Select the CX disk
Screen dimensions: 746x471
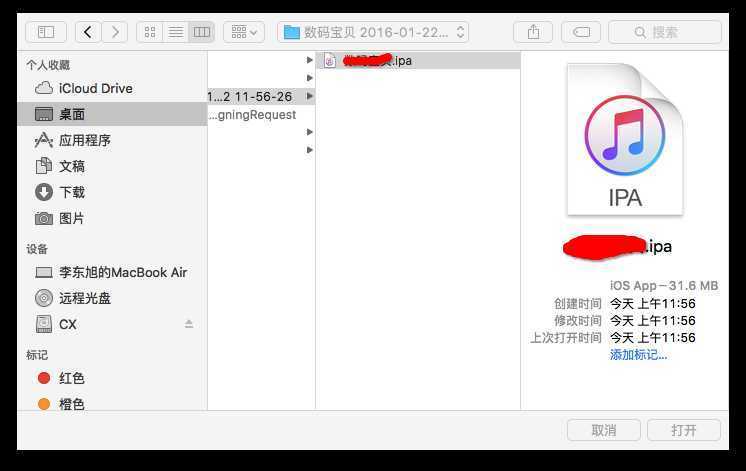click(x=112, y=324)
